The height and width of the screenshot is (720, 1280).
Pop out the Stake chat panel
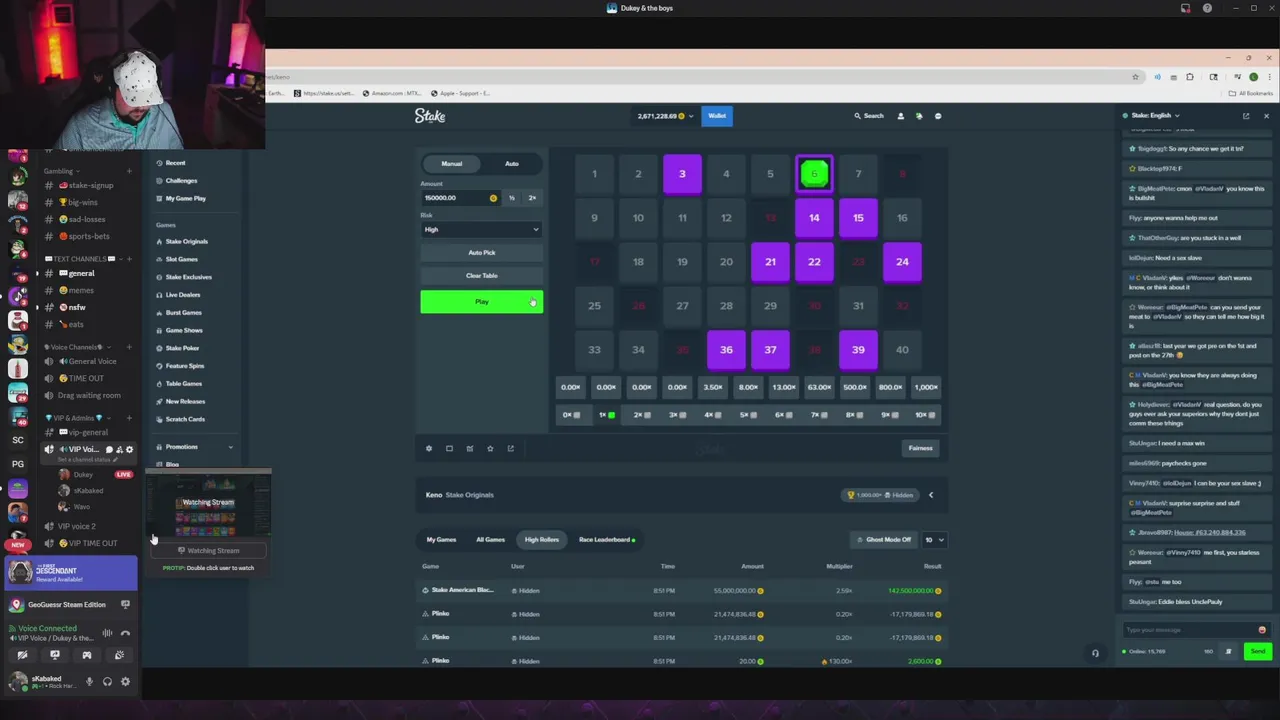[1246, 116]
